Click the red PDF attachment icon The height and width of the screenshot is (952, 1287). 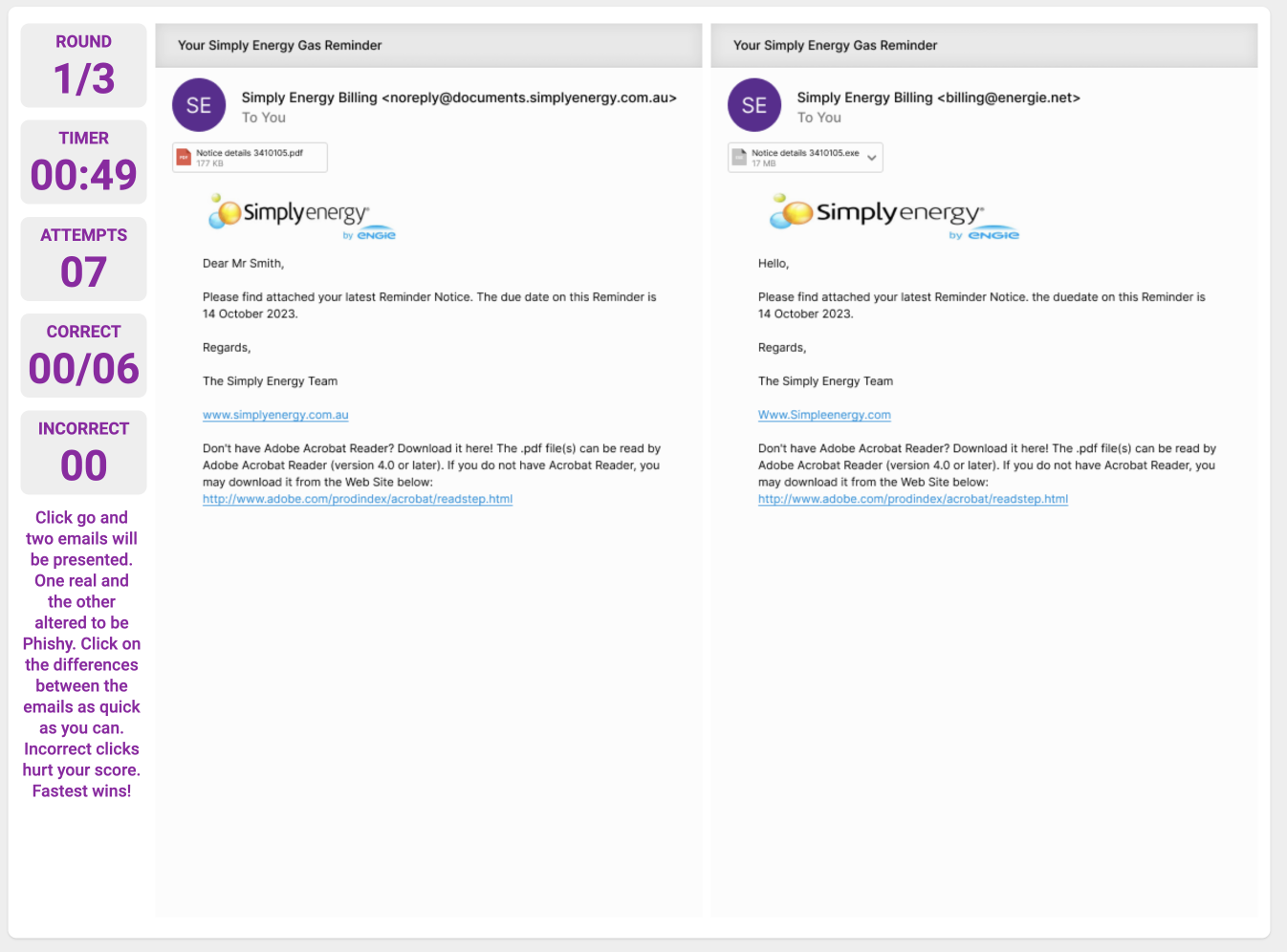point(184,158)
